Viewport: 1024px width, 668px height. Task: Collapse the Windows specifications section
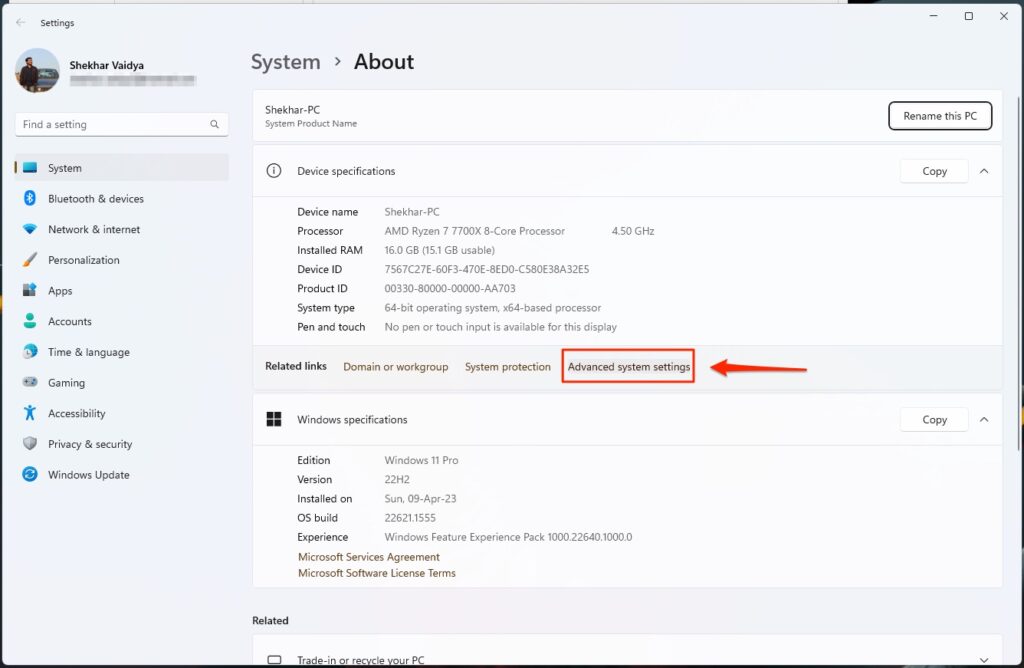click(x=984, y=420)
